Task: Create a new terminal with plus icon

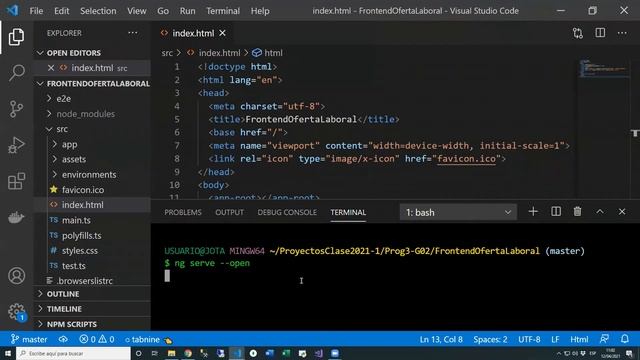Action: click(533, 211)
